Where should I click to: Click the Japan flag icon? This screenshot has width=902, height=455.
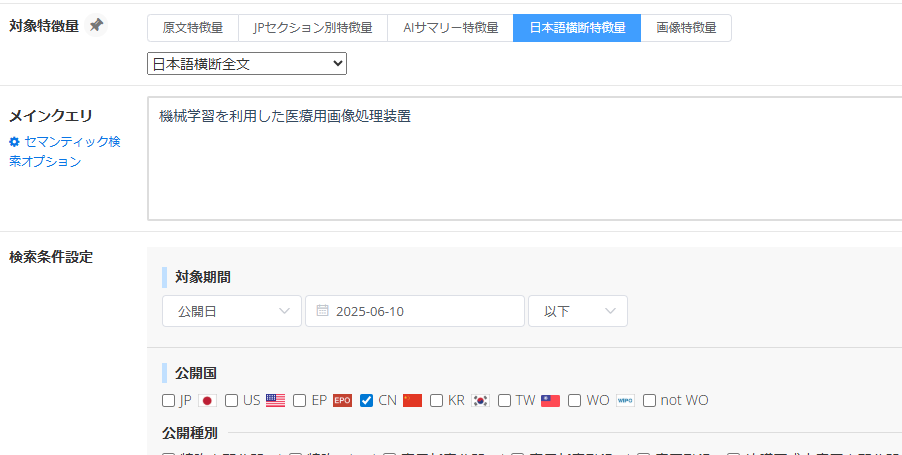207,400
